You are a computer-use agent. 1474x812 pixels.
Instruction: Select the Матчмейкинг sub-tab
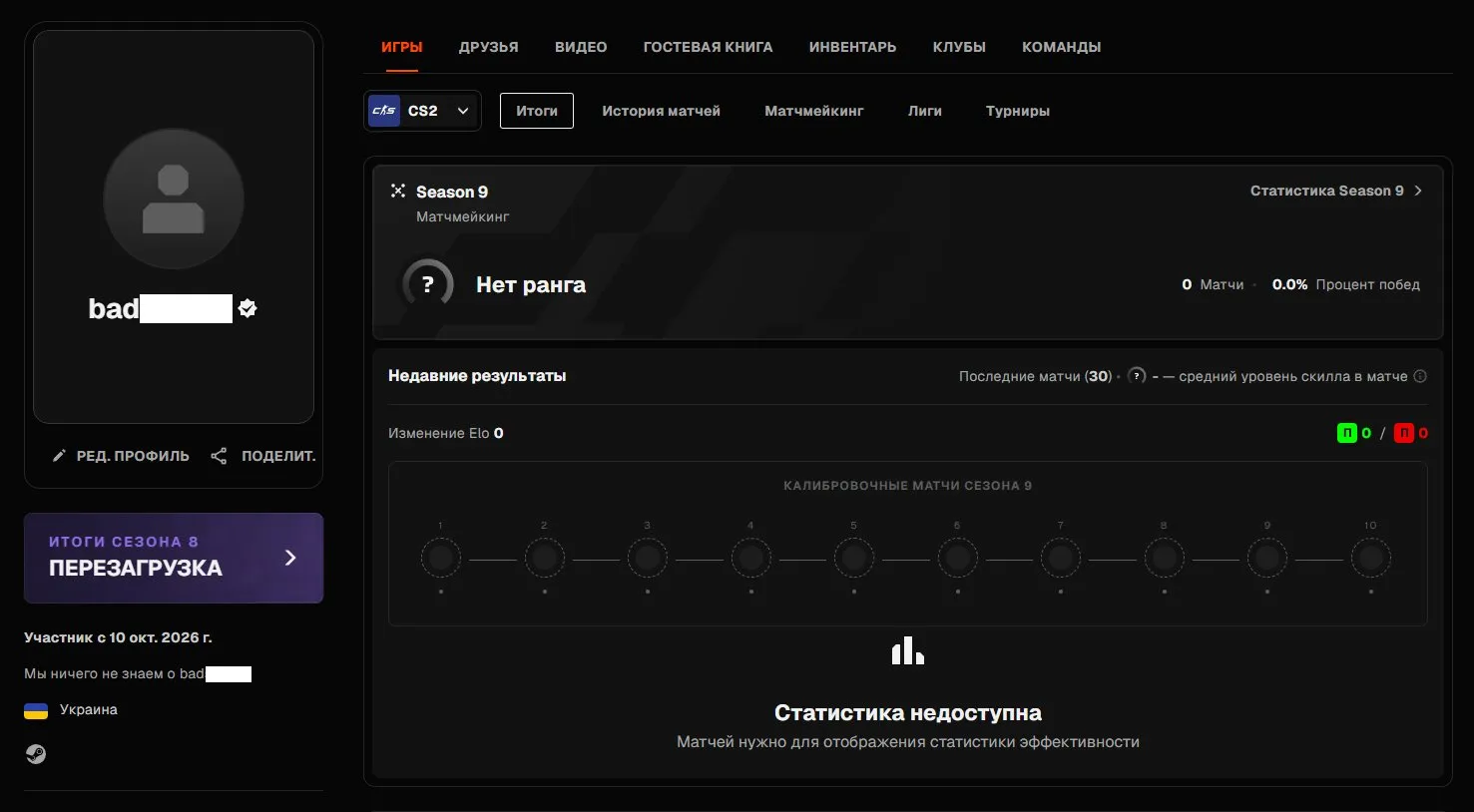point(814,111)
